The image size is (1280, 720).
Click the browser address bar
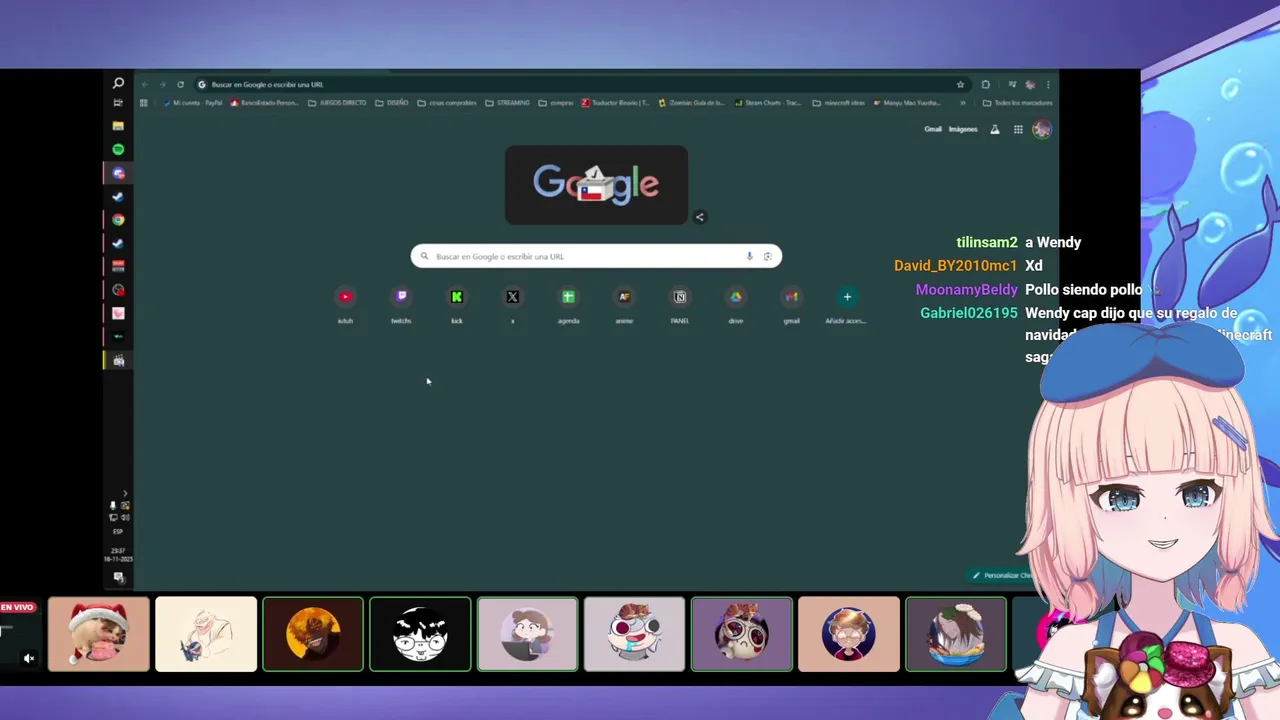(580, 85)
